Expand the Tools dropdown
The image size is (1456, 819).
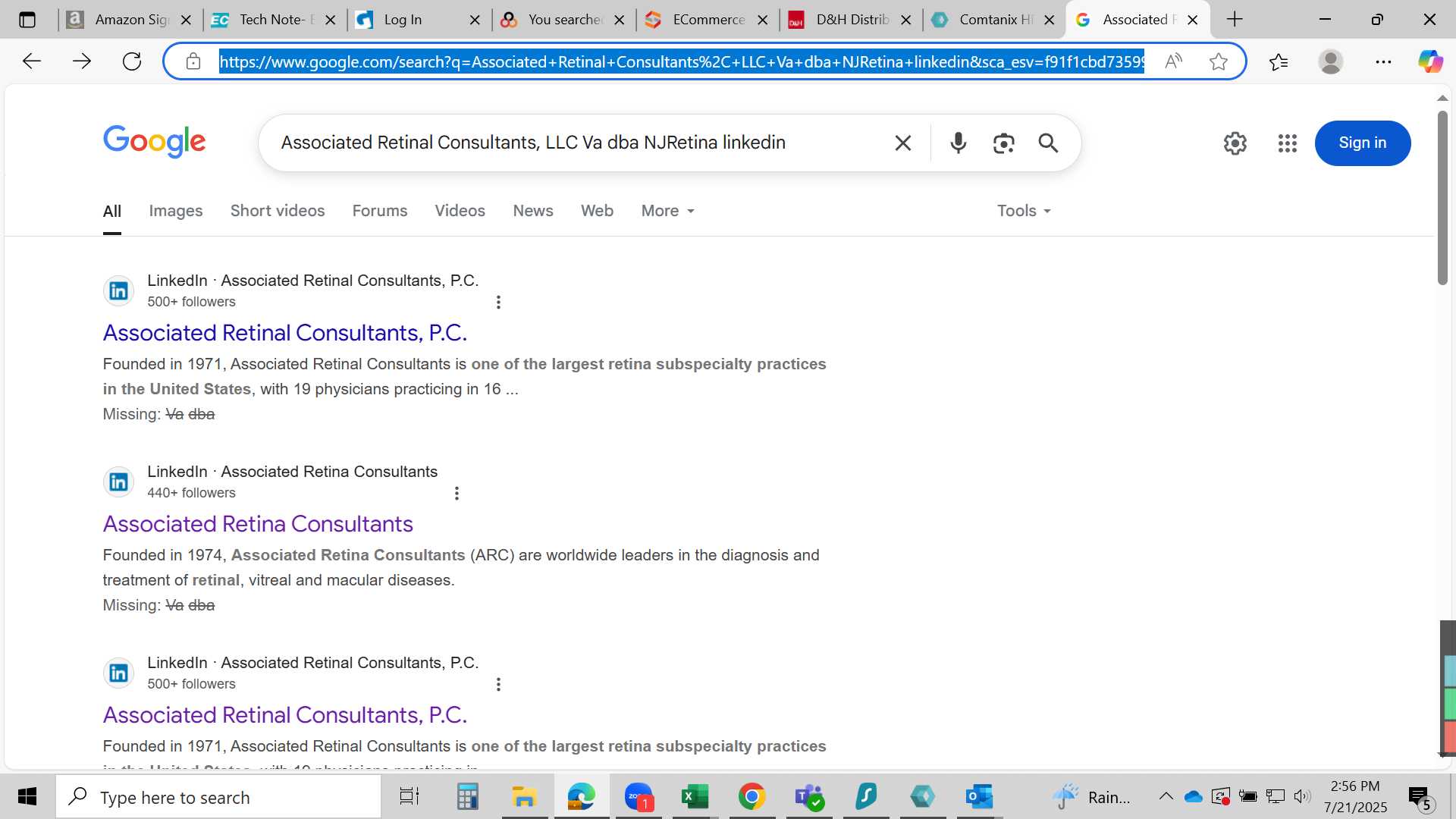point(1024,211)
